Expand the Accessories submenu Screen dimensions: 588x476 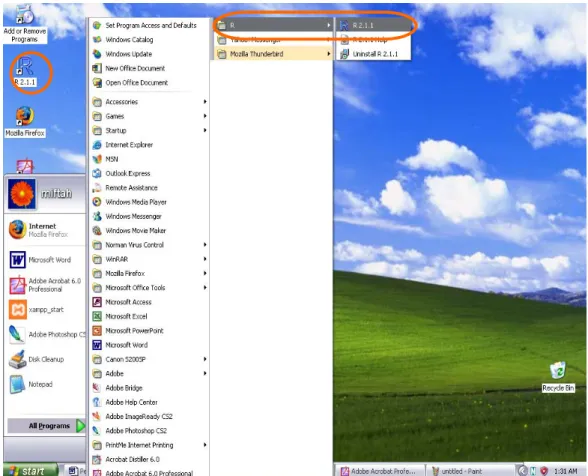[150, 102]
